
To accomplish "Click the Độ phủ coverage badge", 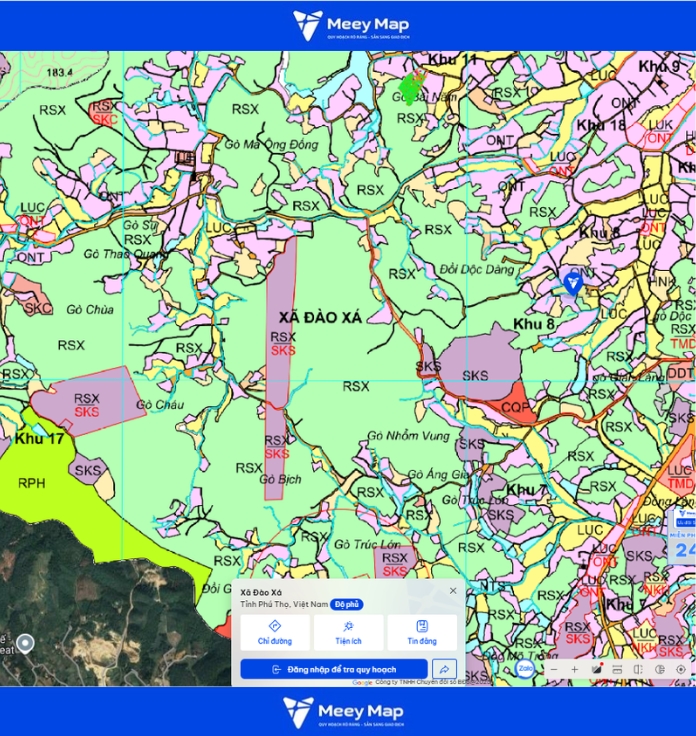I will (347, 604).
